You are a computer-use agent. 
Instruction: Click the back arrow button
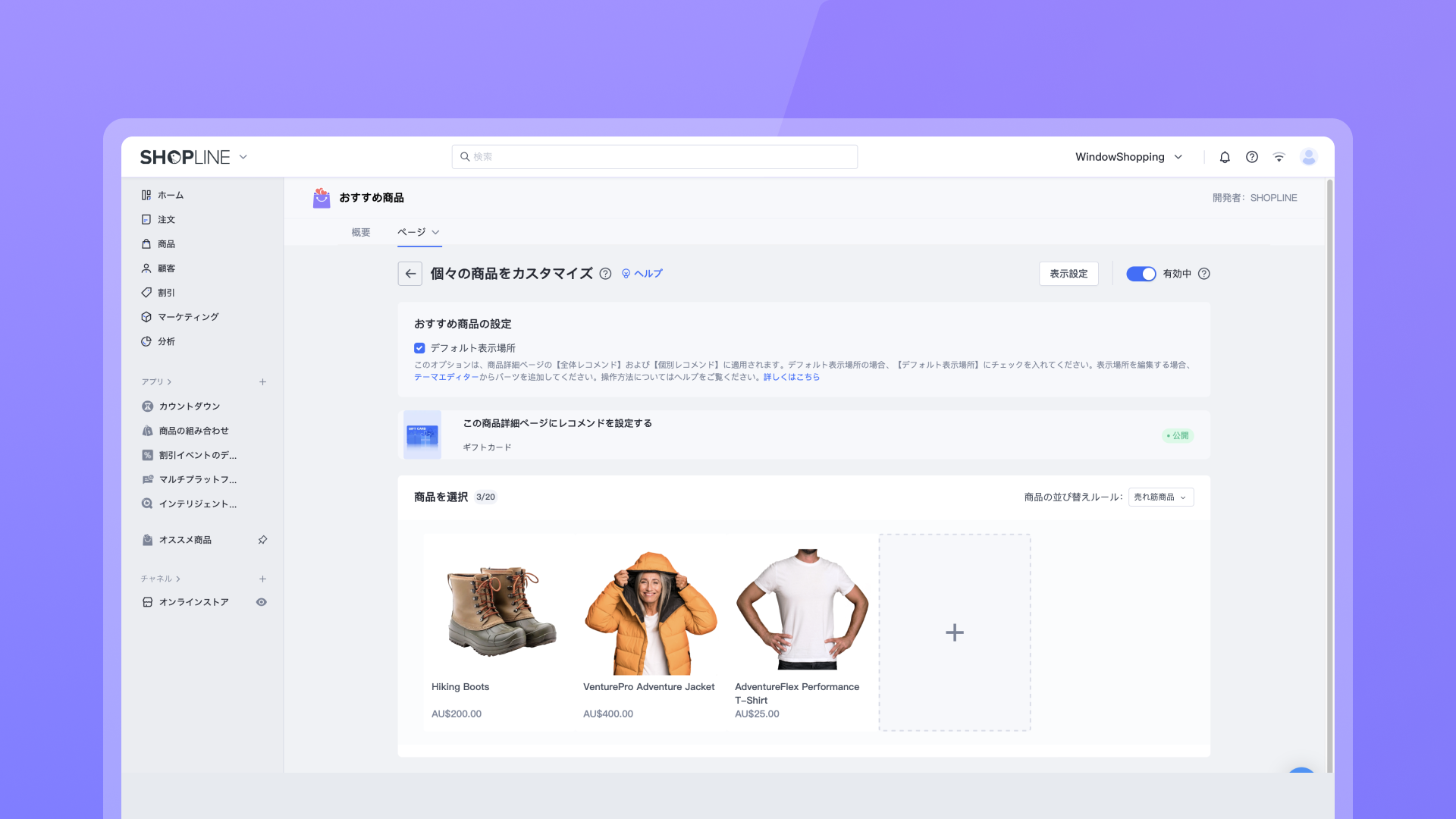coord(410,274)
